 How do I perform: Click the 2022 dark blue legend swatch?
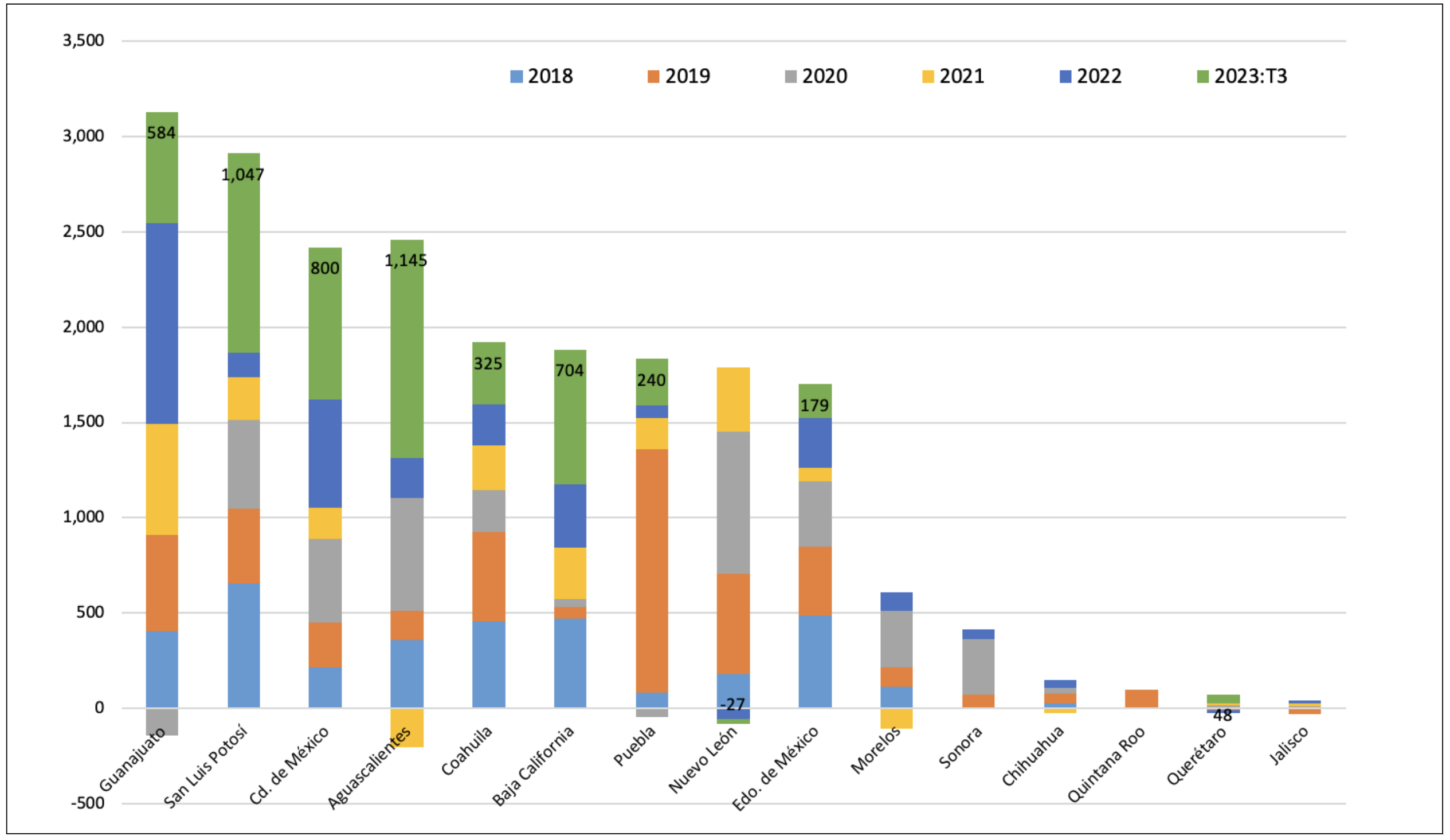coord(1065,77)
